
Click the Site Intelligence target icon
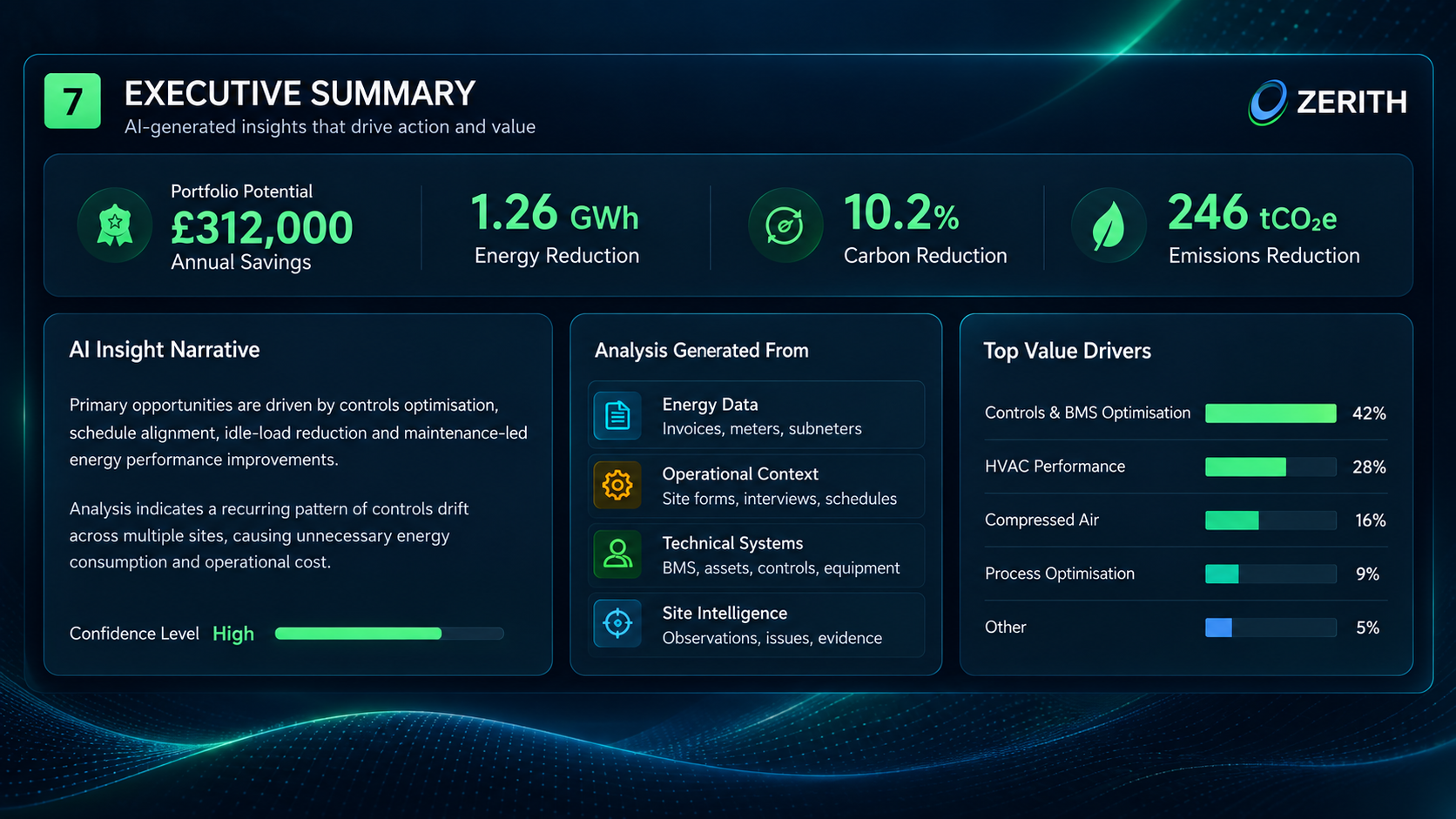point(617,623)
